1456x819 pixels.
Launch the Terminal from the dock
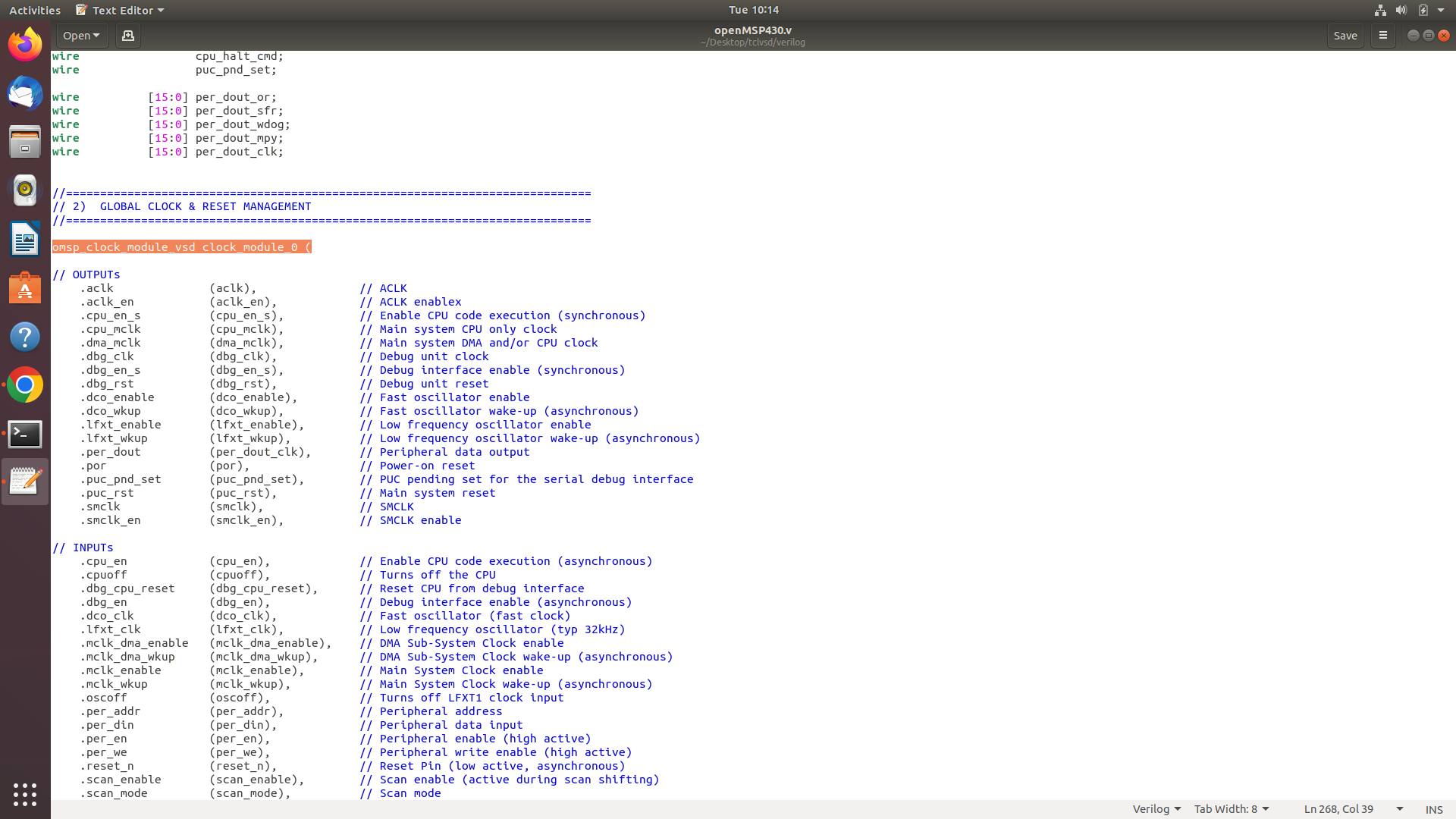(25, 435)
